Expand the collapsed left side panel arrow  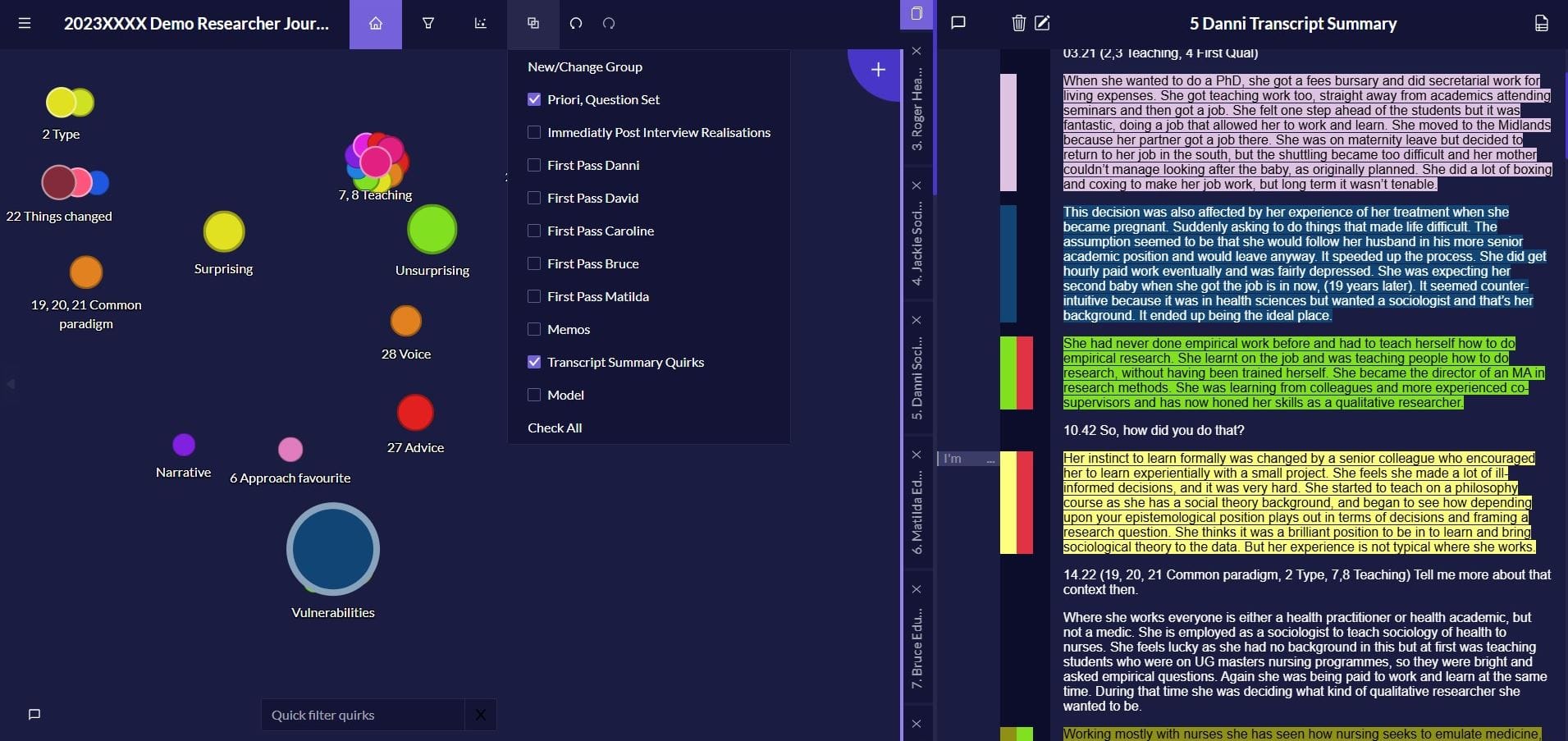tap(11, 384)
